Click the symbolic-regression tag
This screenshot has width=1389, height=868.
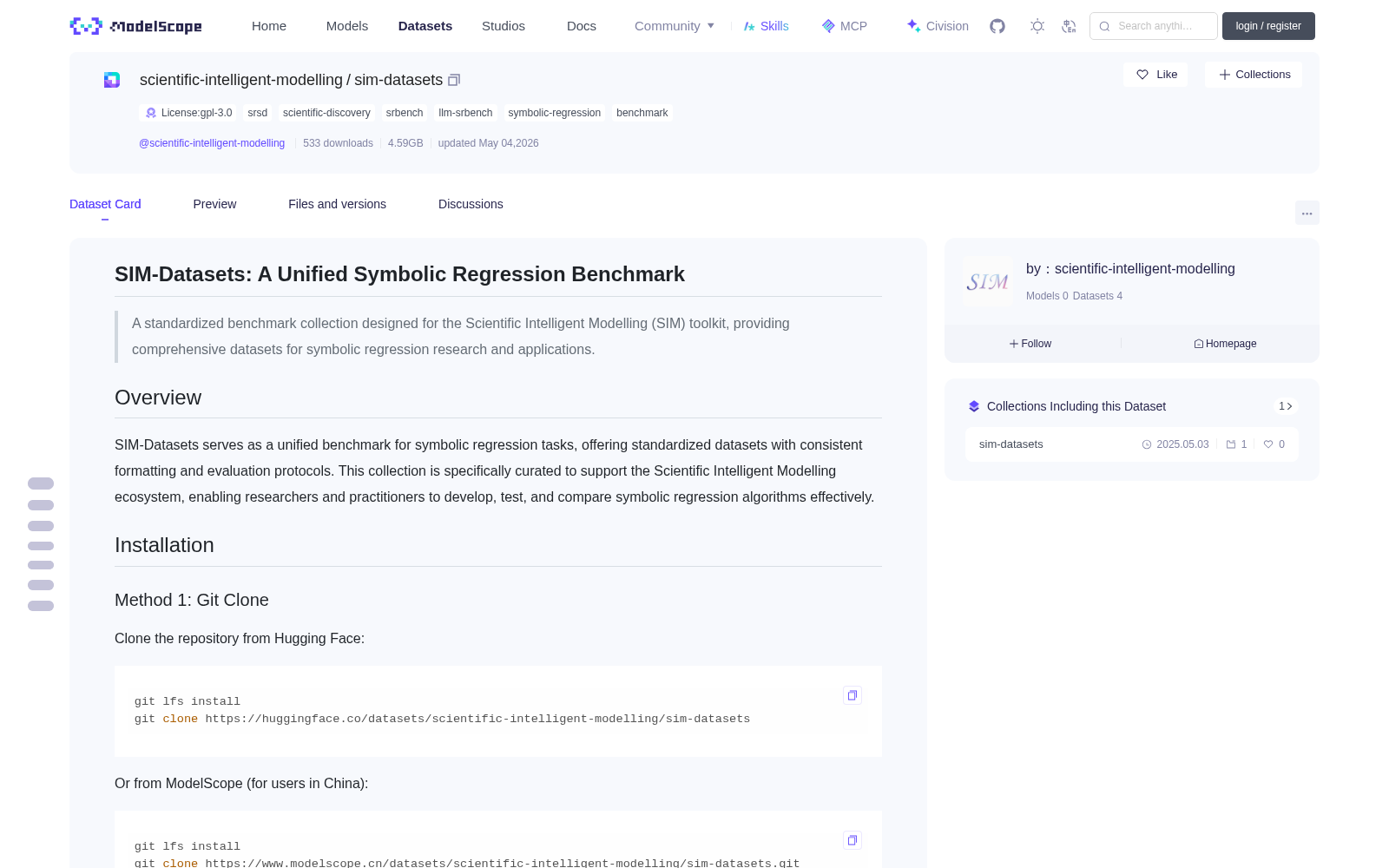[x=555, y=113]
